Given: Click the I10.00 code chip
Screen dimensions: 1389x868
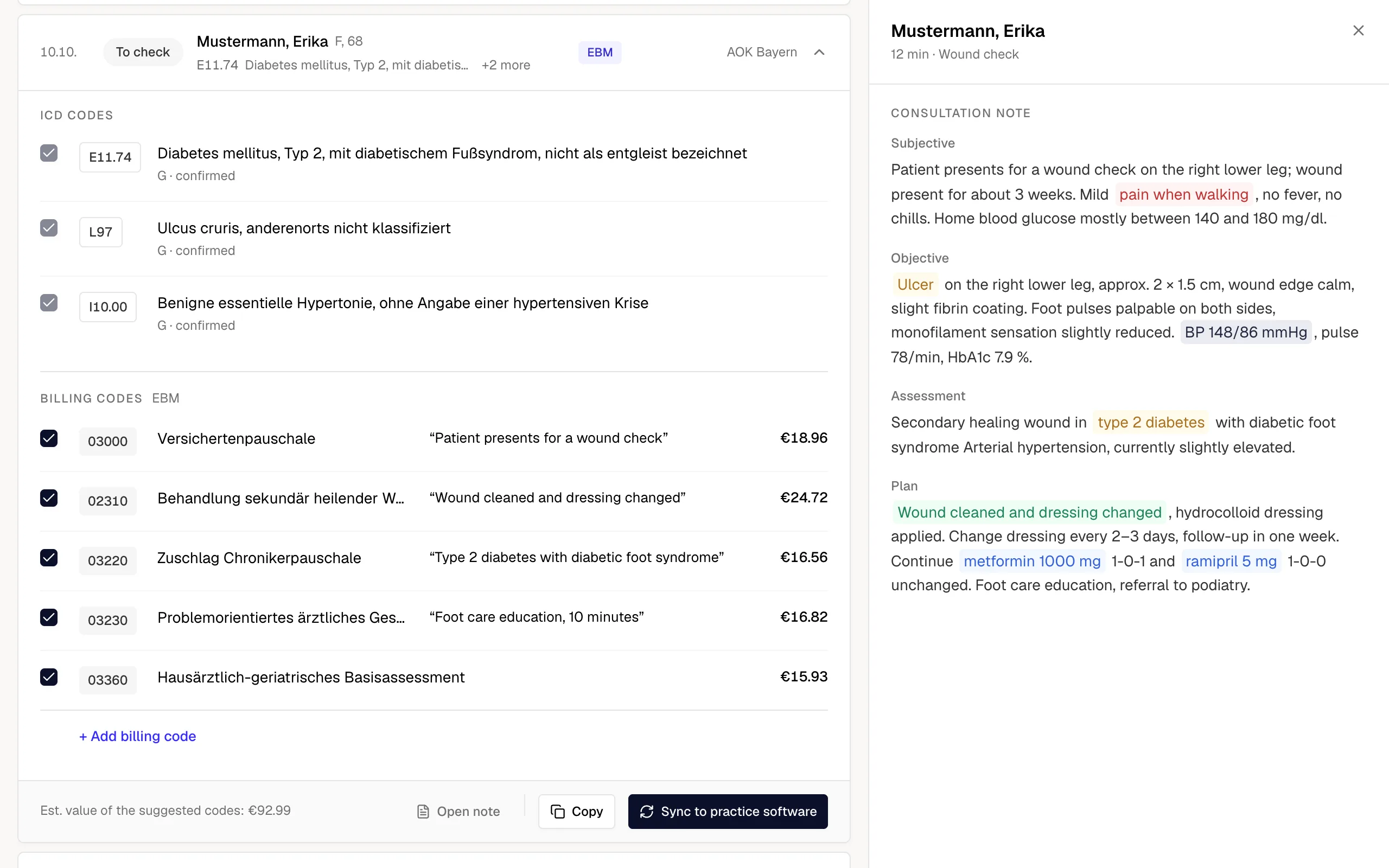Looking at the screenshot, I should 108,307.
